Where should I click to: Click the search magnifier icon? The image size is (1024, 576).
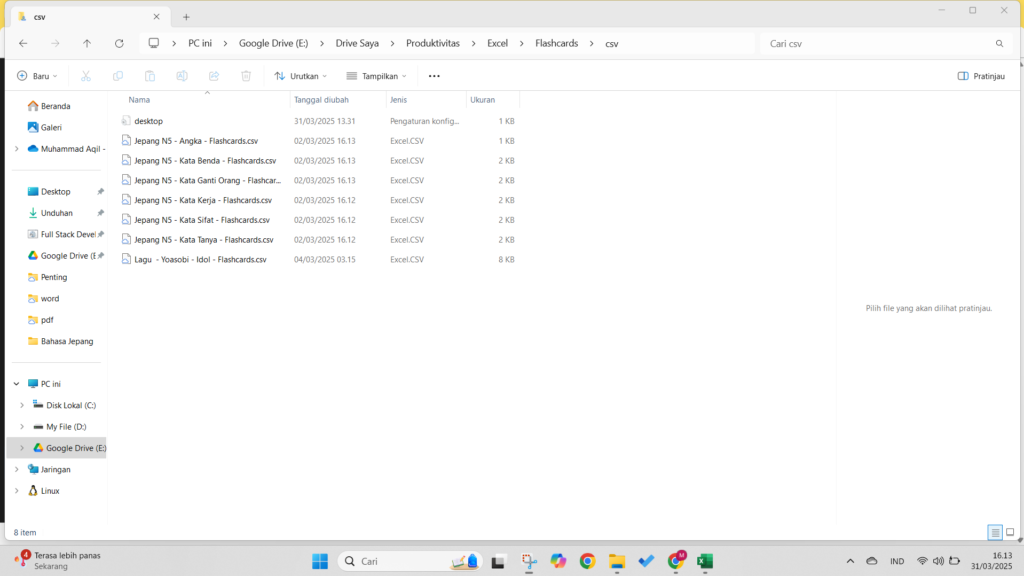pyautogui.click(x=999, y=44)
